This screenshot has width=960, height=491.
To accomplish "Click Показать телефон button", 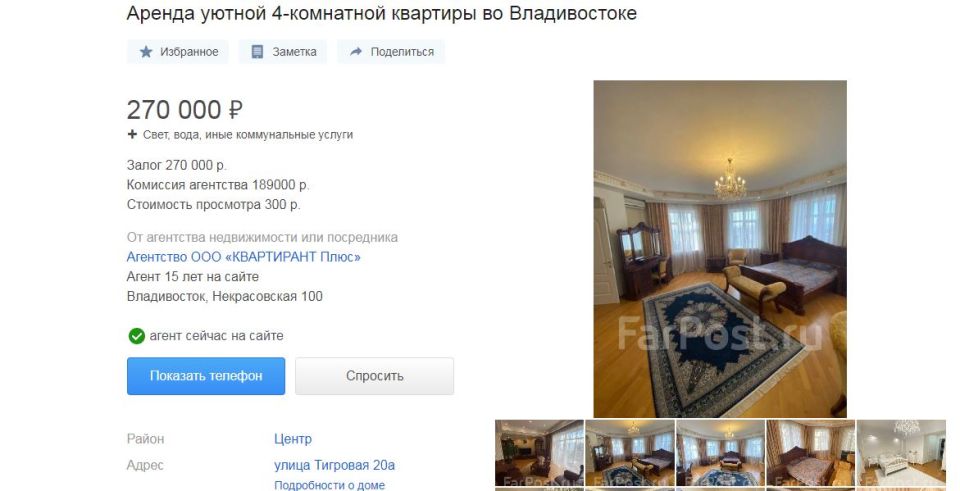I will tap(206, 376).
